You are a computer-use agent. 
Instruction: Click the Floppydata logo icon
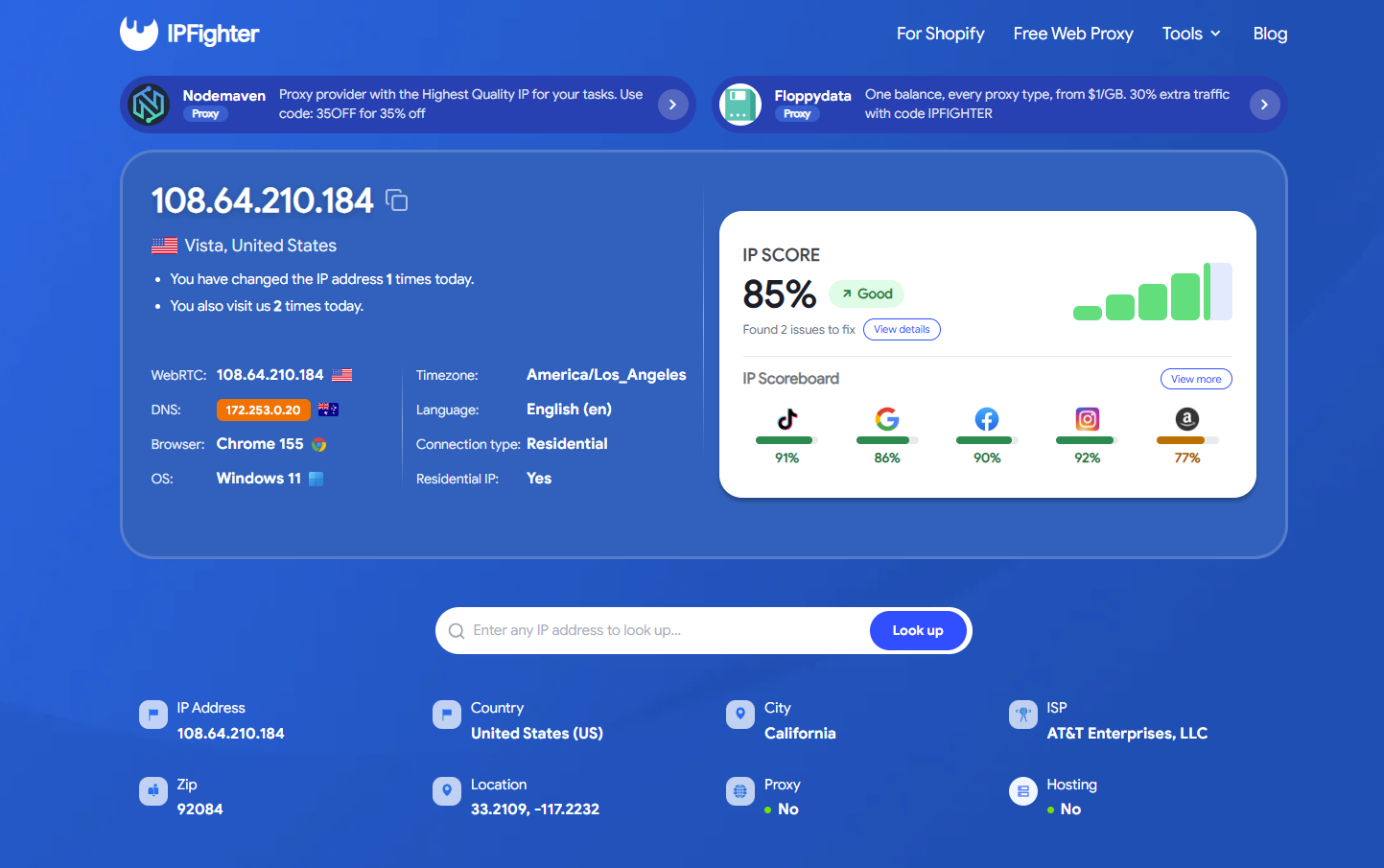coord(739,105)
